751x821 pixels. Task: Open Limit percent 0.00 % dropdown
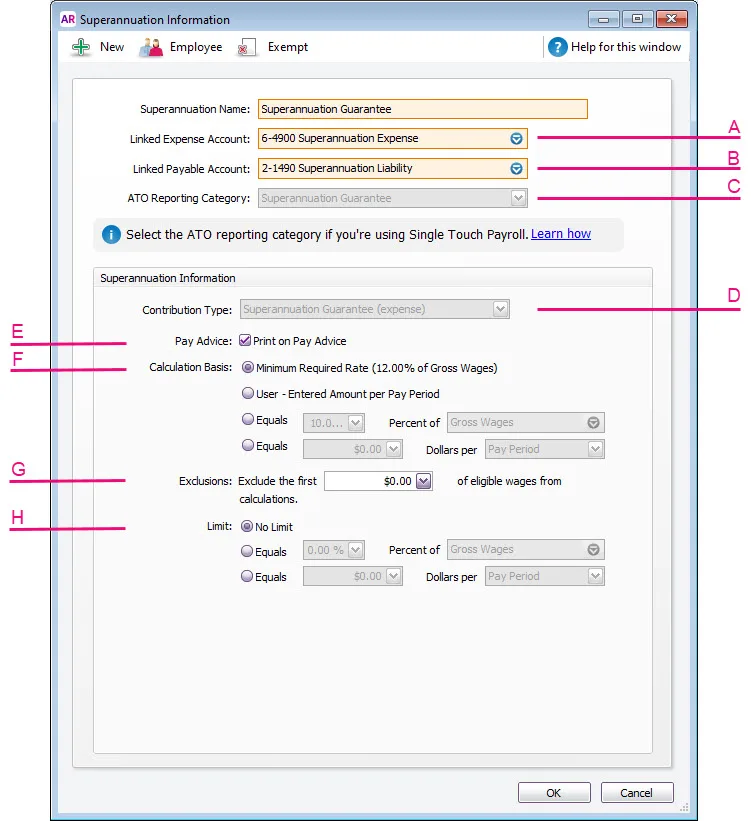[x=356, y=550]
